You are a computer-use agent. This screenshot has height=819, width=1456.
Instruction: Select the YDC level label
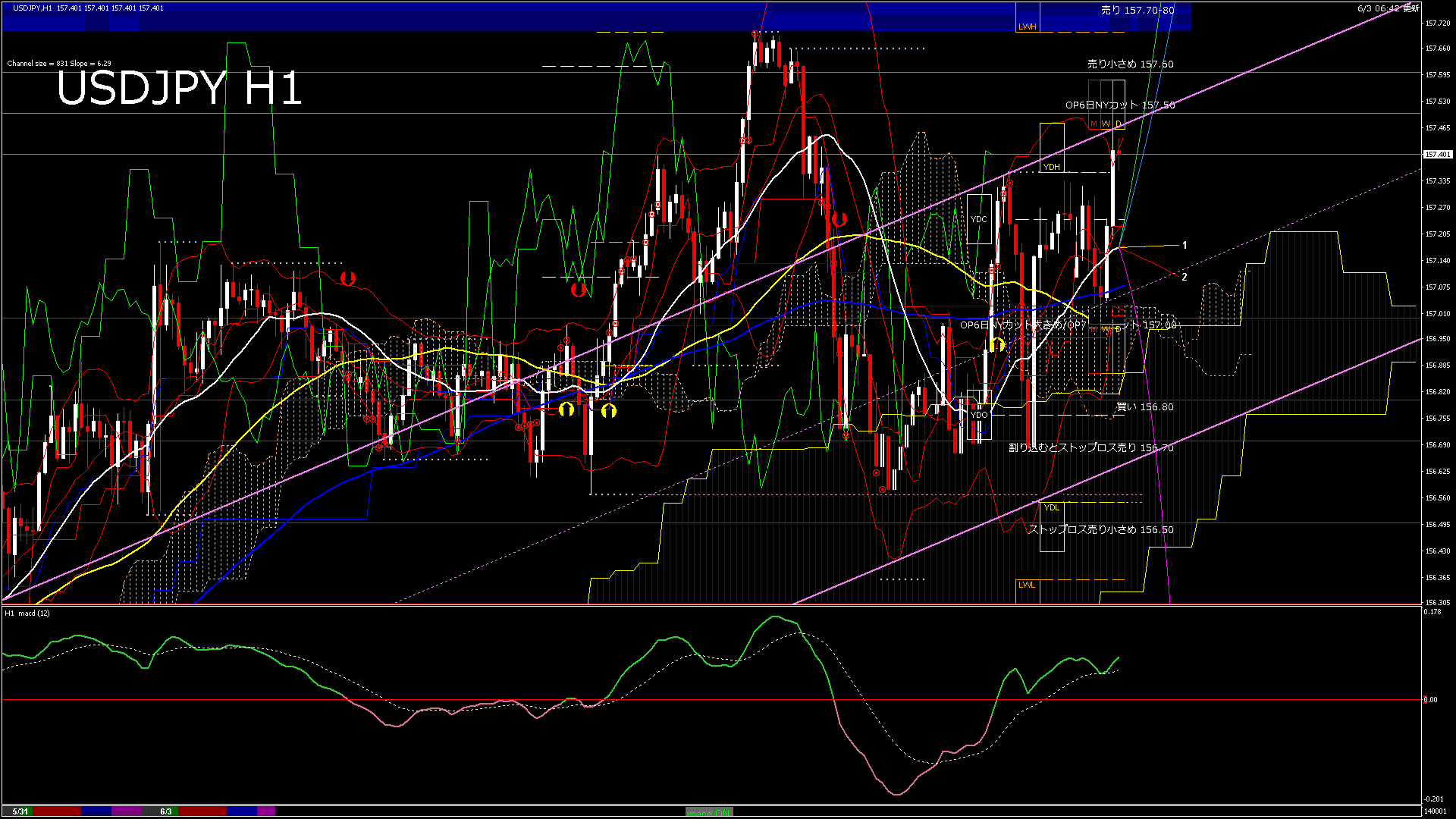pyautogui.click(x=979, y=219)
